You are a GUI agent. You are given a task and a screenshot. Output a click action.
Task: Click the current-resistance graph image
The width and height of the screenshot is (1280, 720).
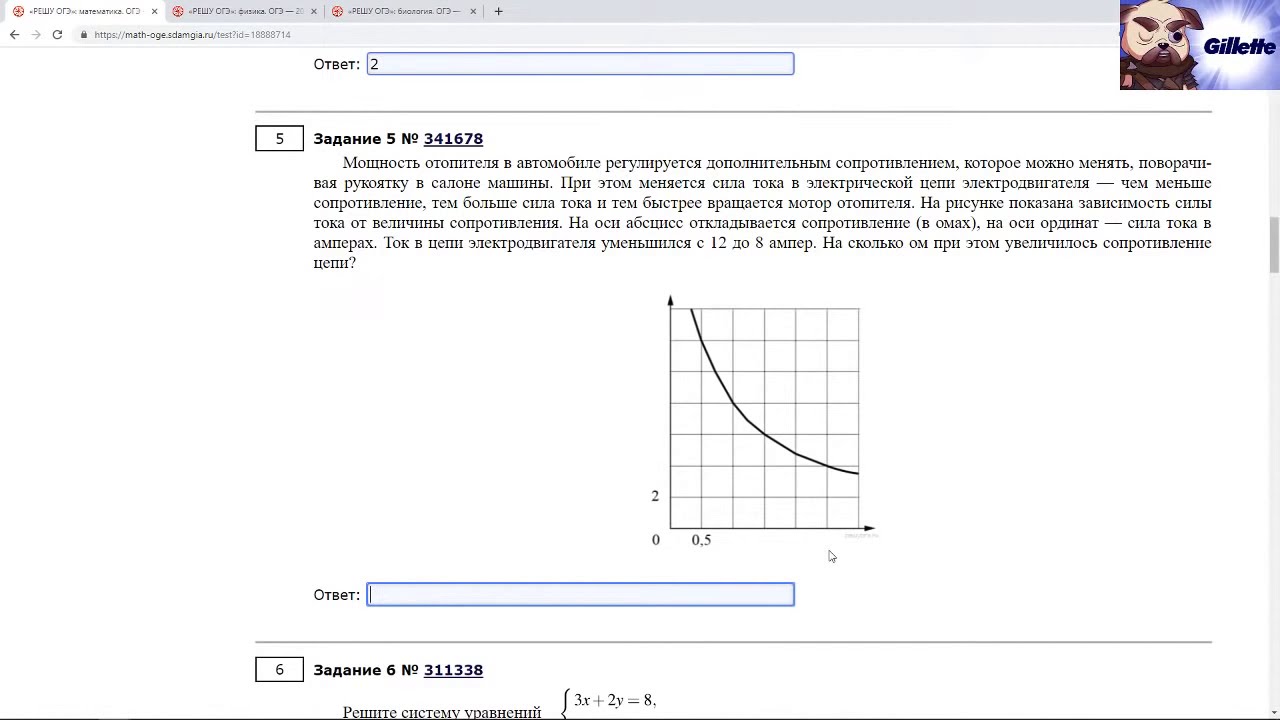click(763, 420)
